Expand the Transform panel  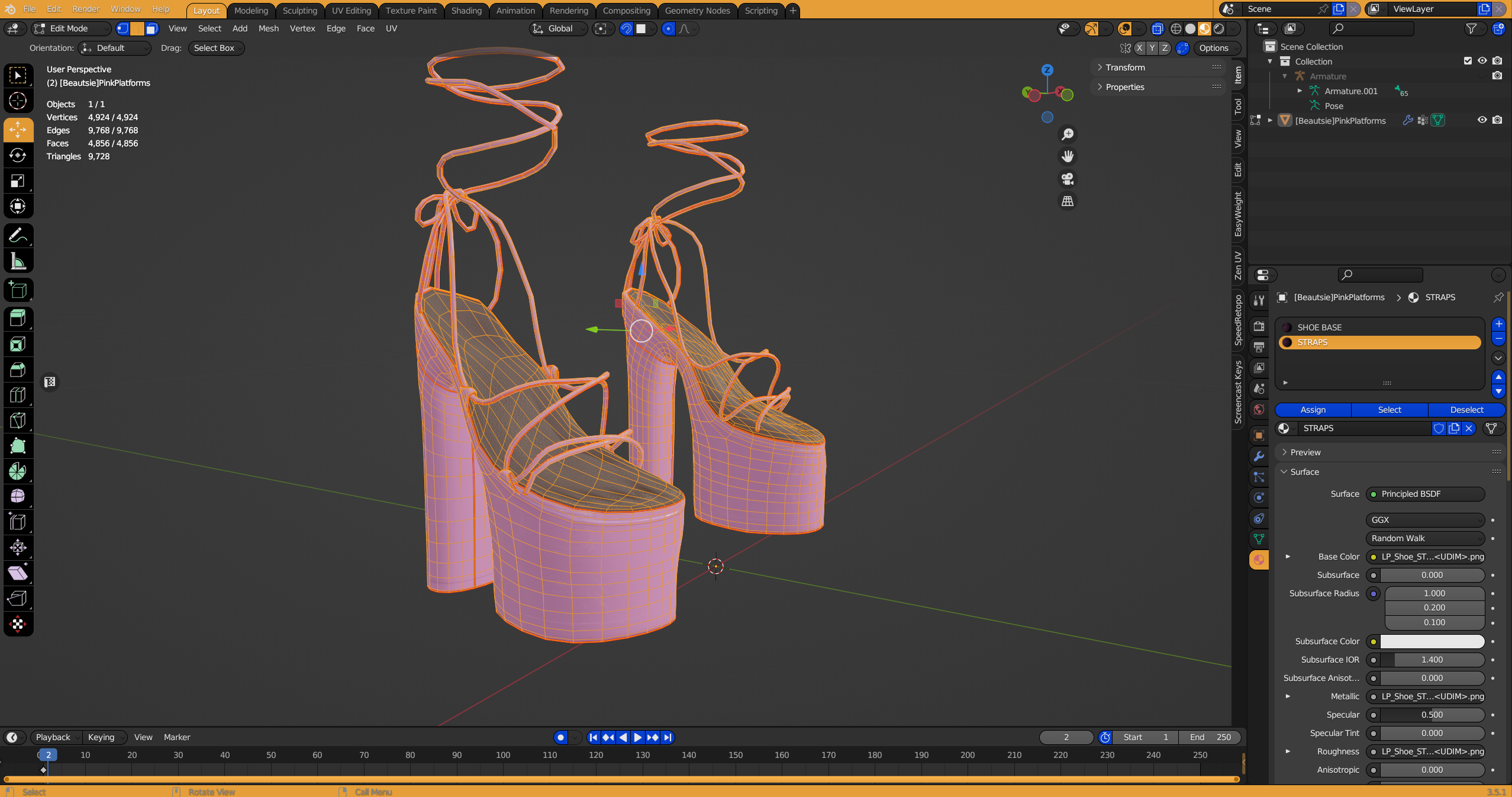click(x=1125, y=68)
